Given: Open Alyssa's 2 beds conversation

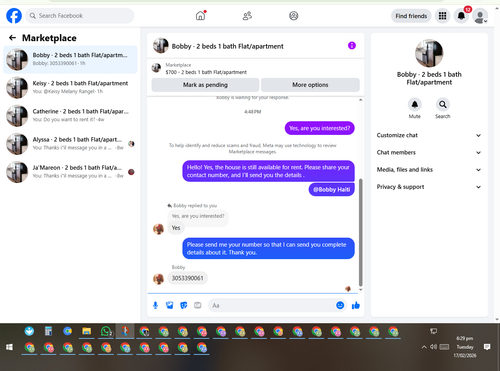Looking at the screenshot, I should pyautogui.click(x=70, y=144).
